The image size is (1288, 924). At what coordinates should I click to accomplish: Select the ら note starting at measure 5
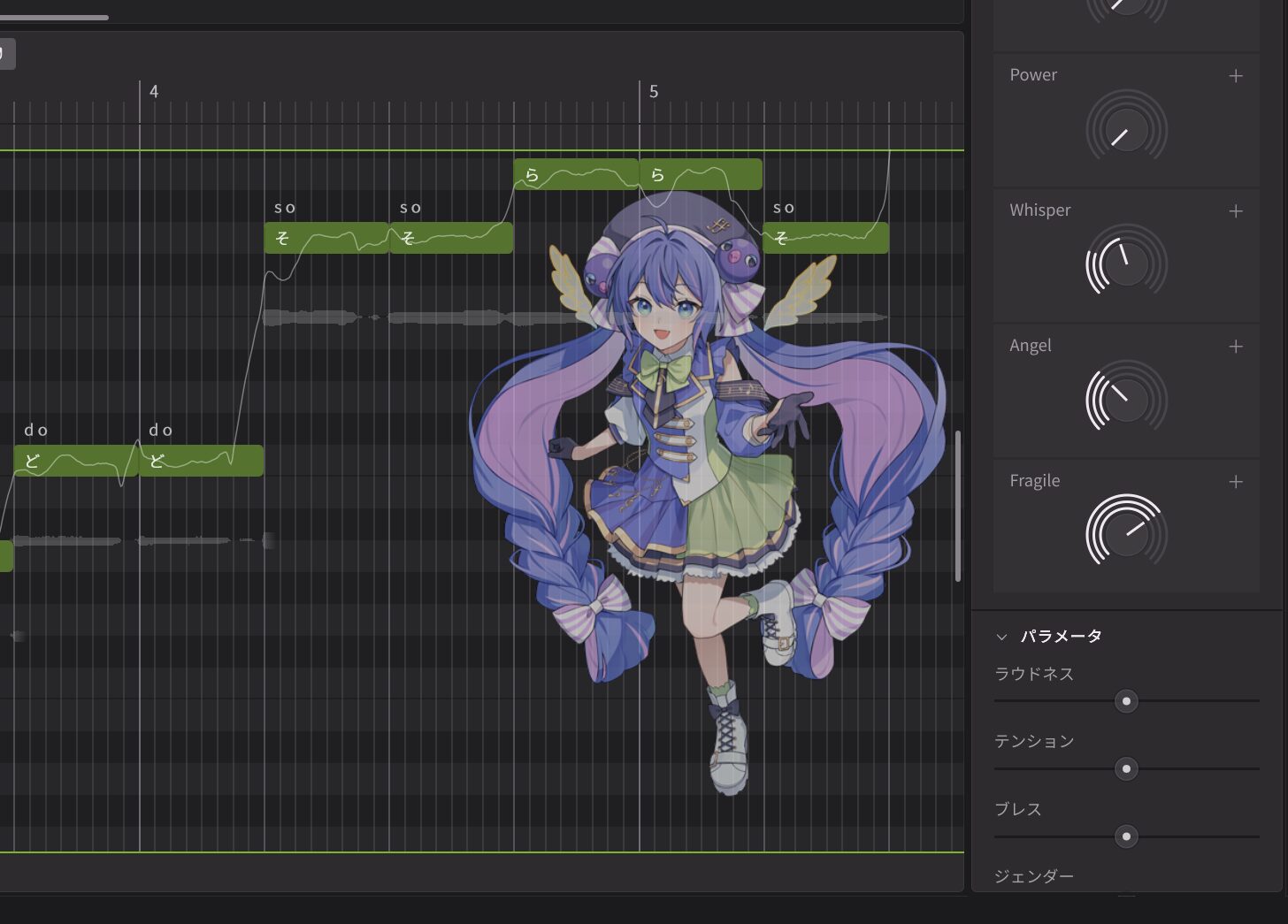coord(701,174)
